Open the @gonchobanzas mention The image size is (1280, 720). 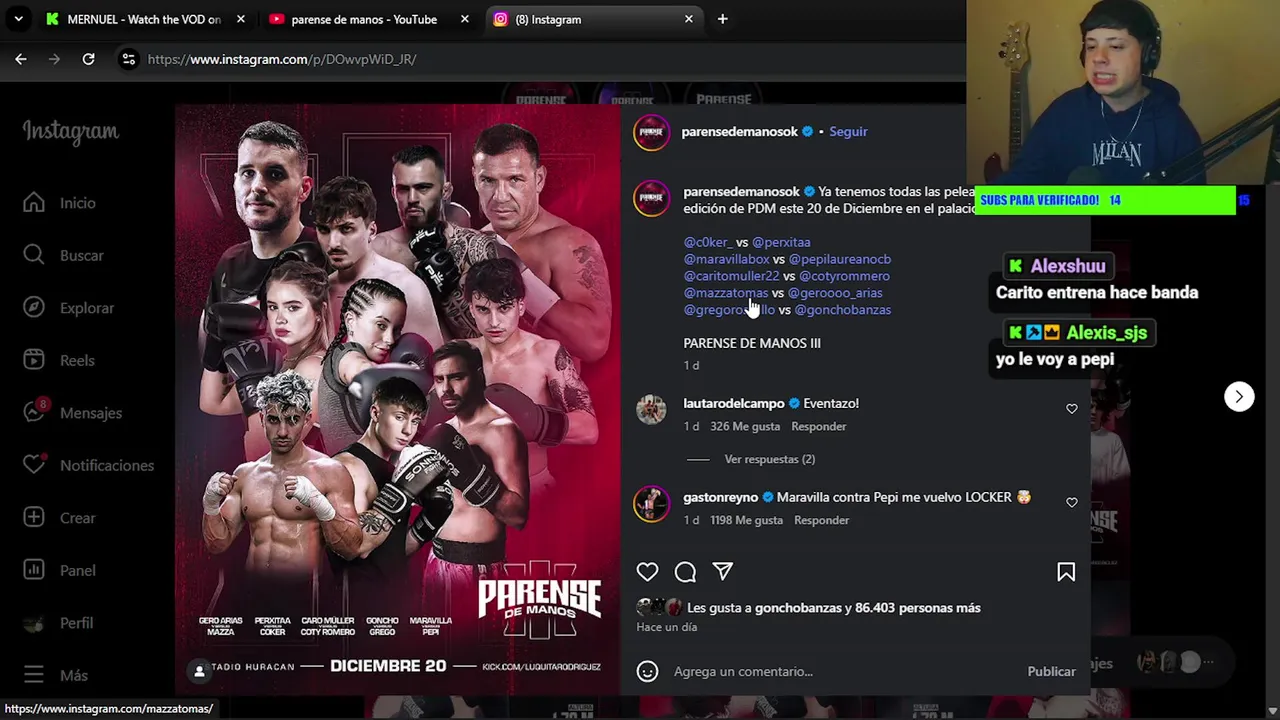(x=843, y=310)
